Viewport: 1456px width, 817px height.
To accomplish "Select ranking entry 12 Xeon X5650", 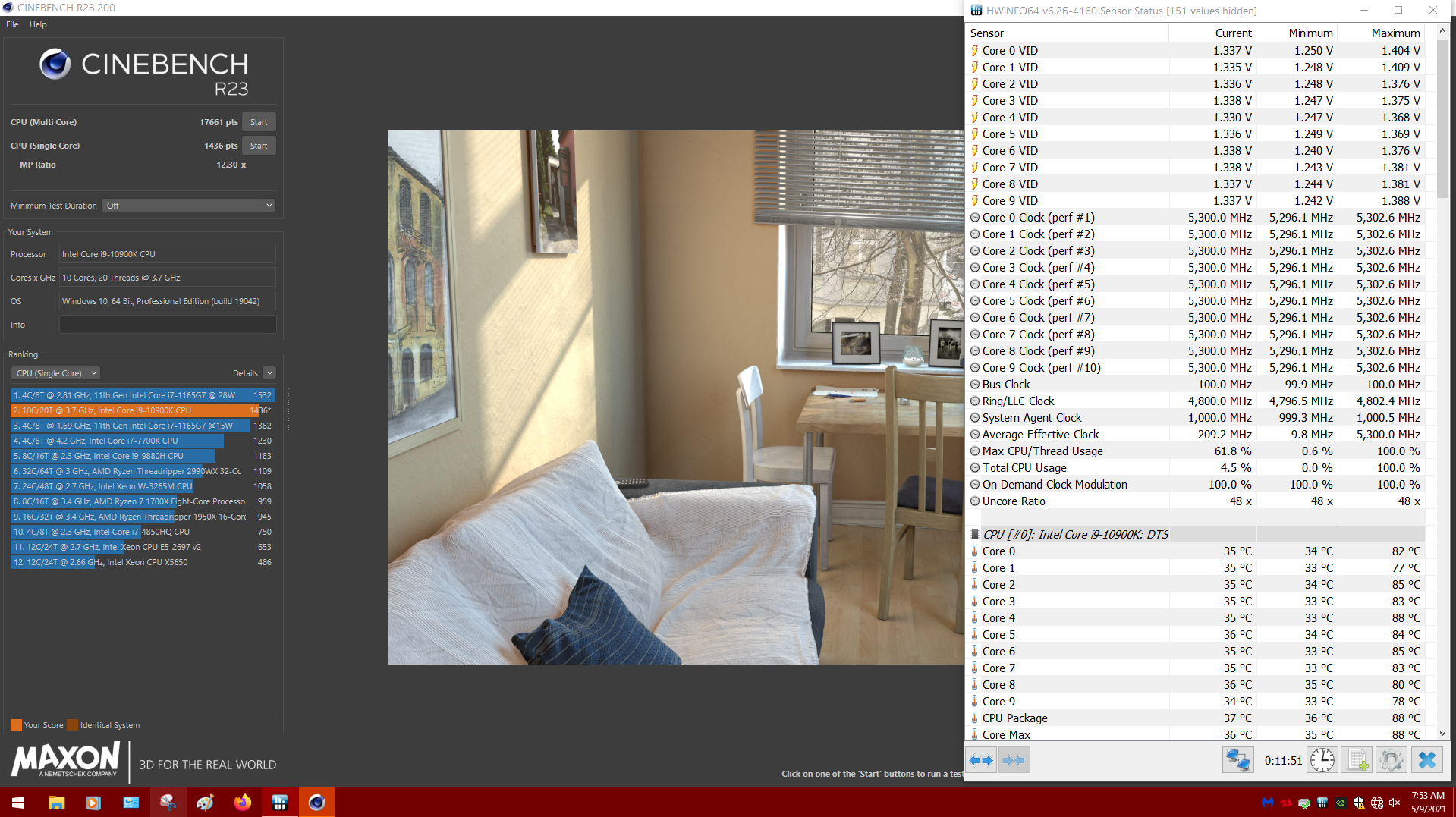I will coord(143,562).
